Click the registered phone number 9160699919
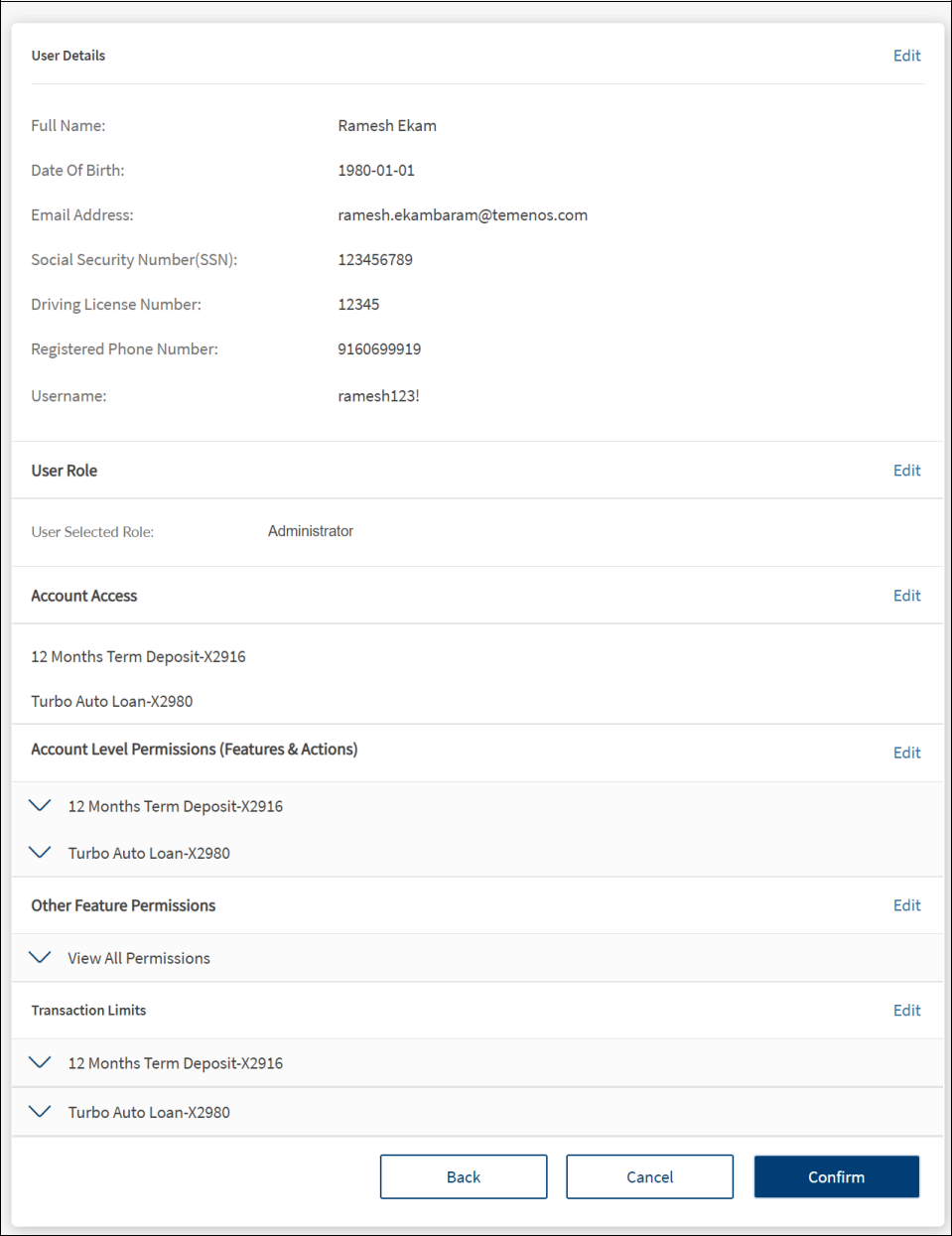This screenshot has width=952, height=1236. (379, 349)
